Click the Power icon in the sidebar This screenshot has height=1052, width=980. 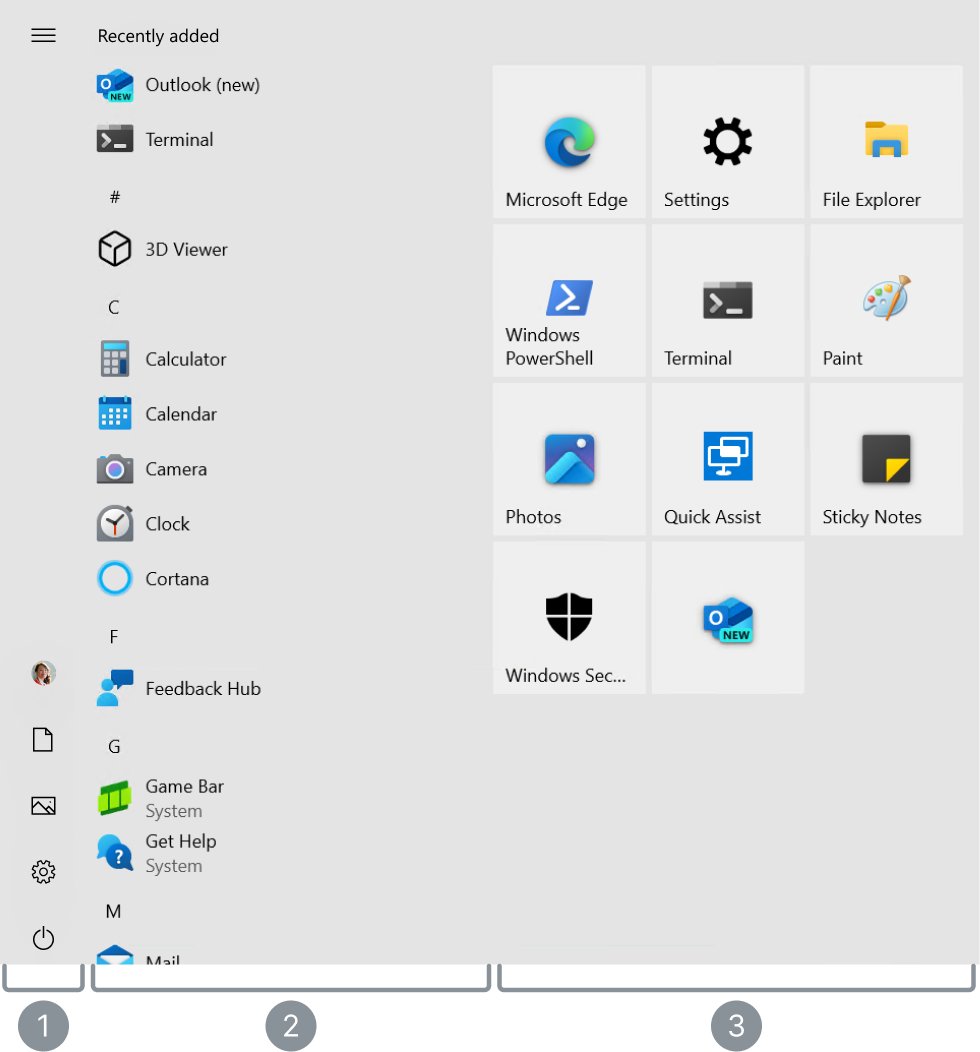[44, 938]
